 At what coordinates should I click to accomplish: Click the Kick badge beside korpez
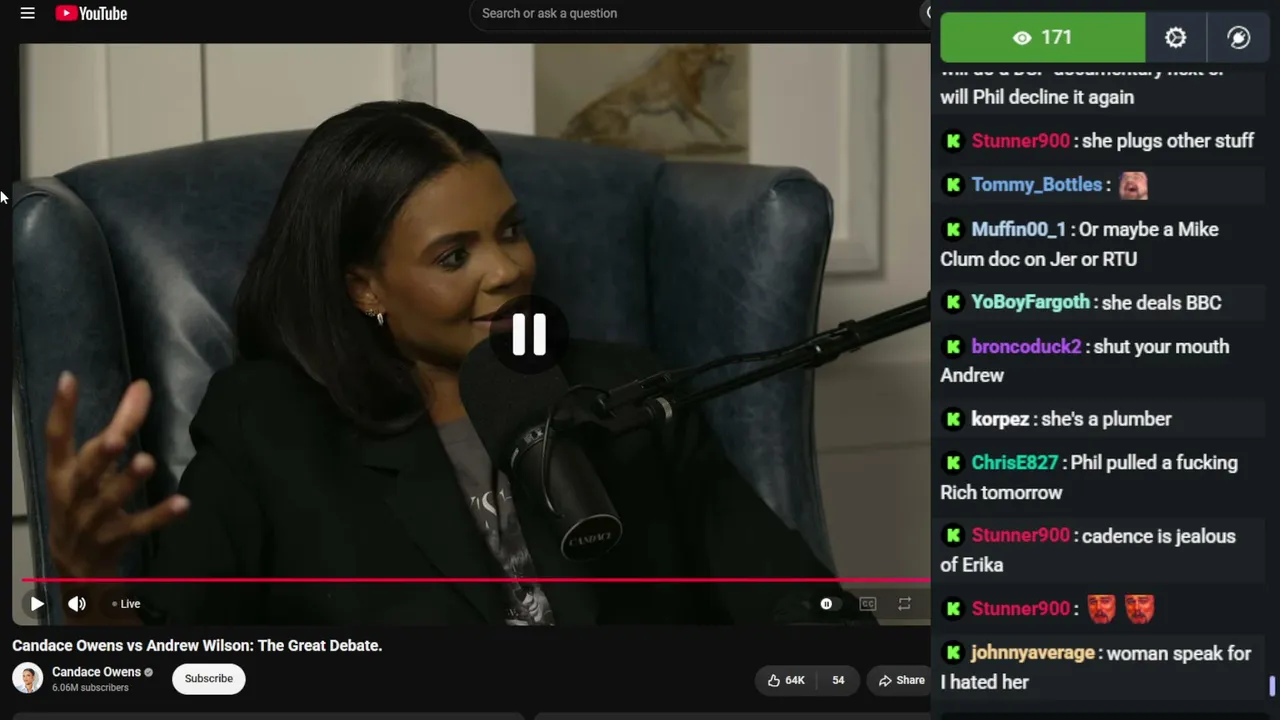(953, 419)
